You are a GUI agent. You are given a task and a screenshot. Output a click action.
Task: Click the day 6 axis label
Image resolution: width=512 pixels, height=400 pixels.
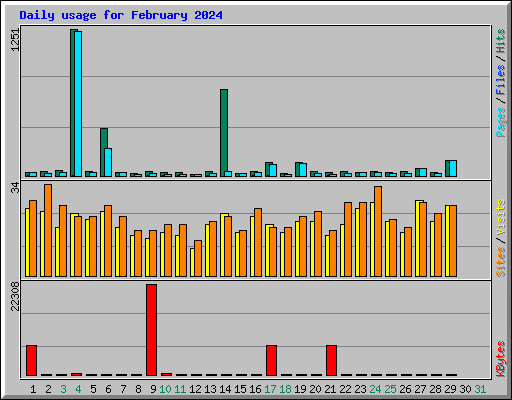[108, 389]
